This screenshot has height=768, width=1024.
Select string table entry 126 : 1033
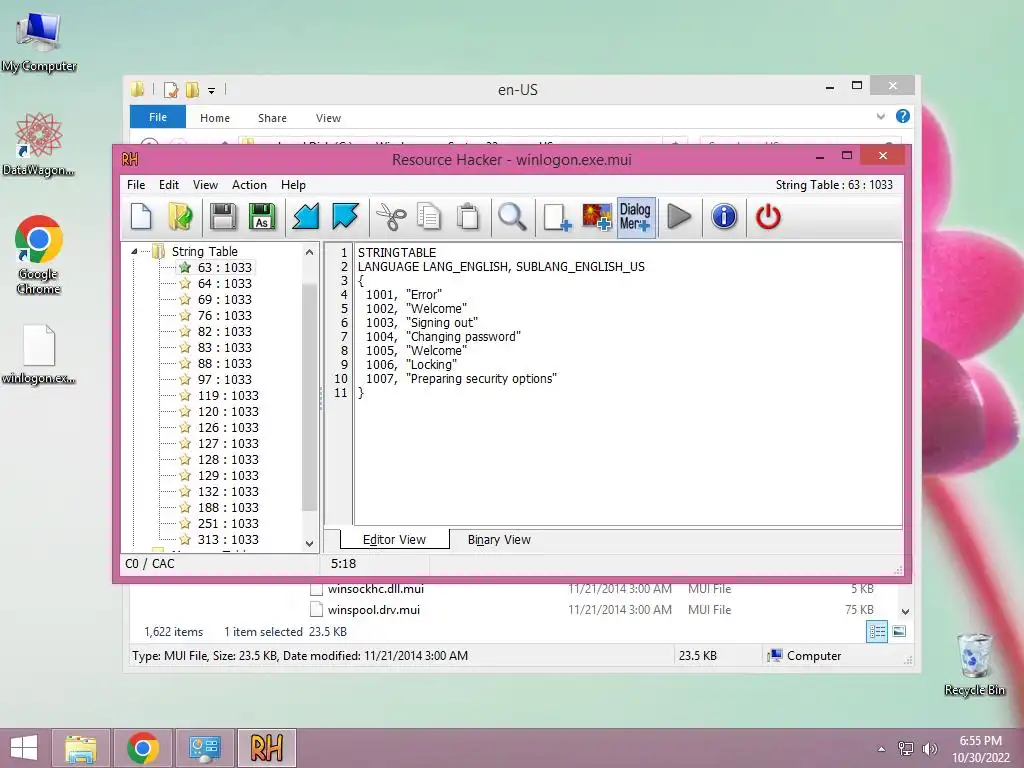228,427
